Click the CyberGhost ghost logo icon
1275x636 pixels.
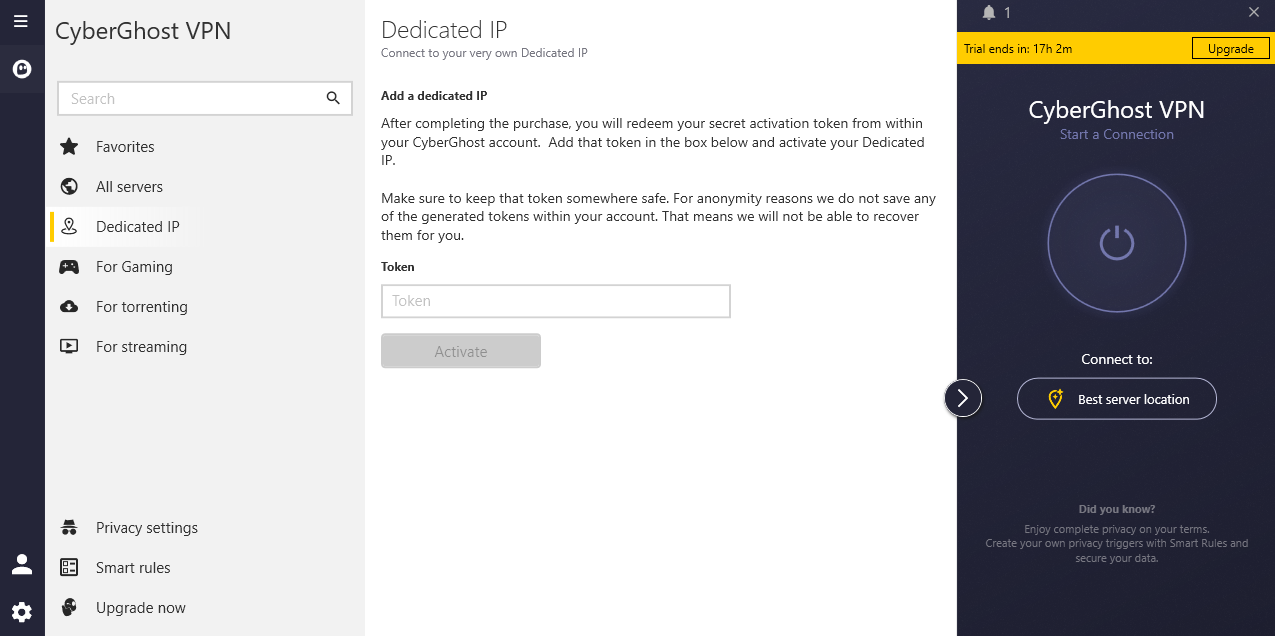pos(21,69)
